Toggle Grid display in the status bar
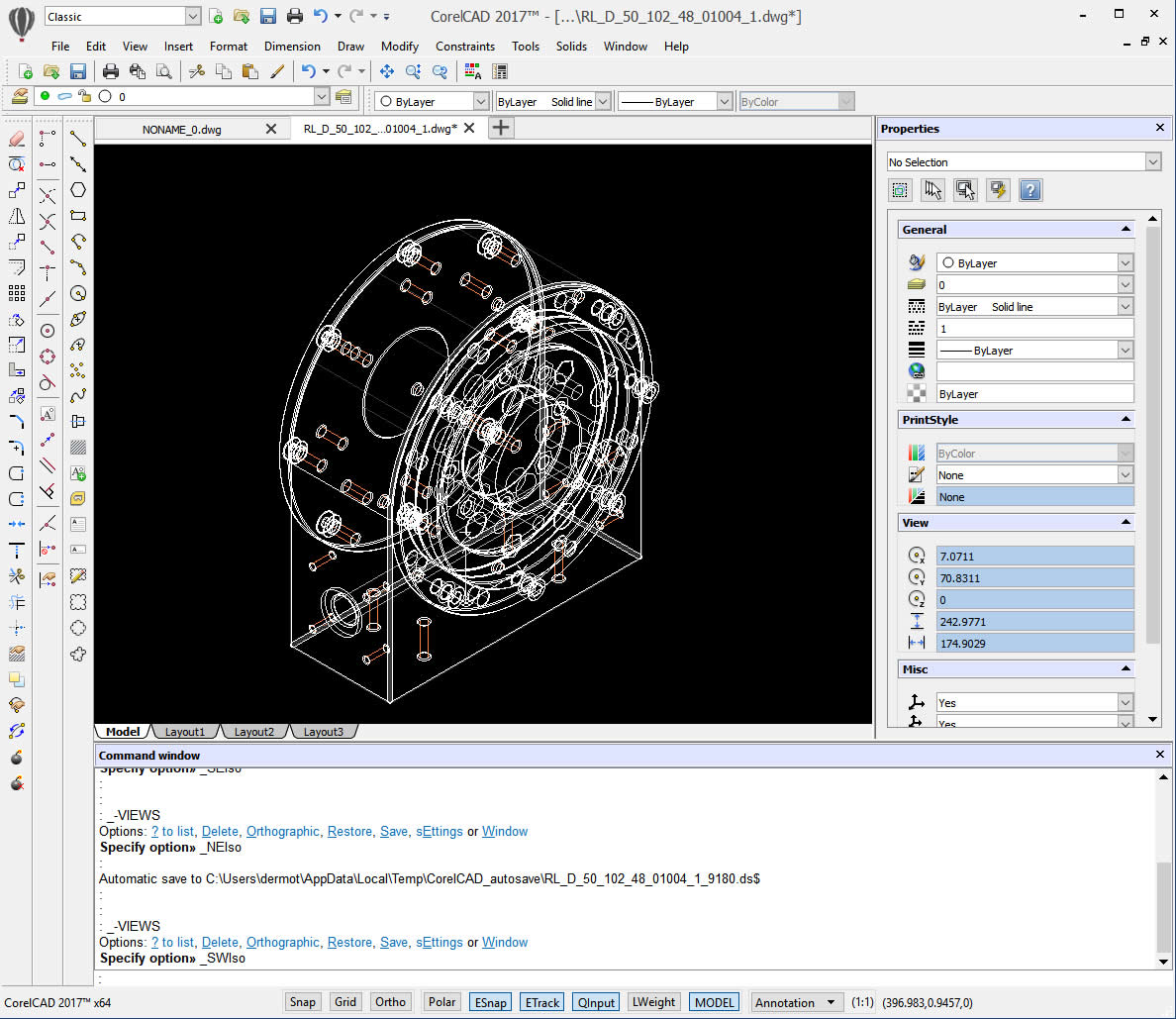Screen dimensions: 1176x1019 (345, 1002)
